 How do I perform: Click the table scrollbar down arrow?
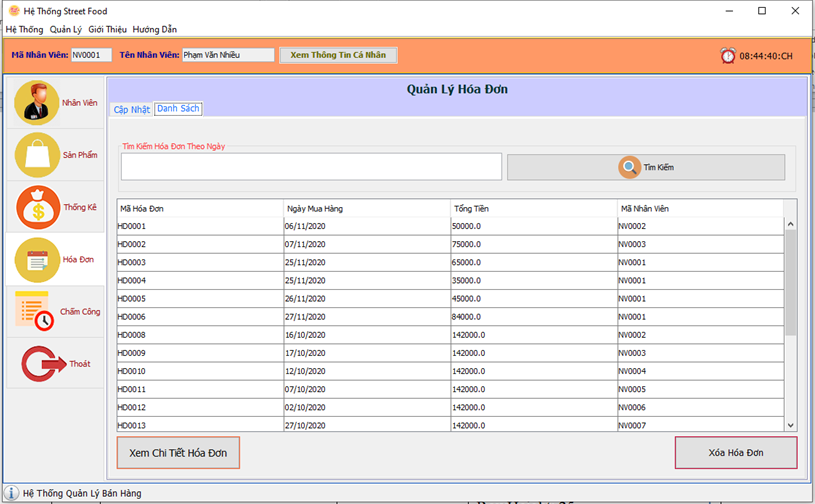click(790, 425)
